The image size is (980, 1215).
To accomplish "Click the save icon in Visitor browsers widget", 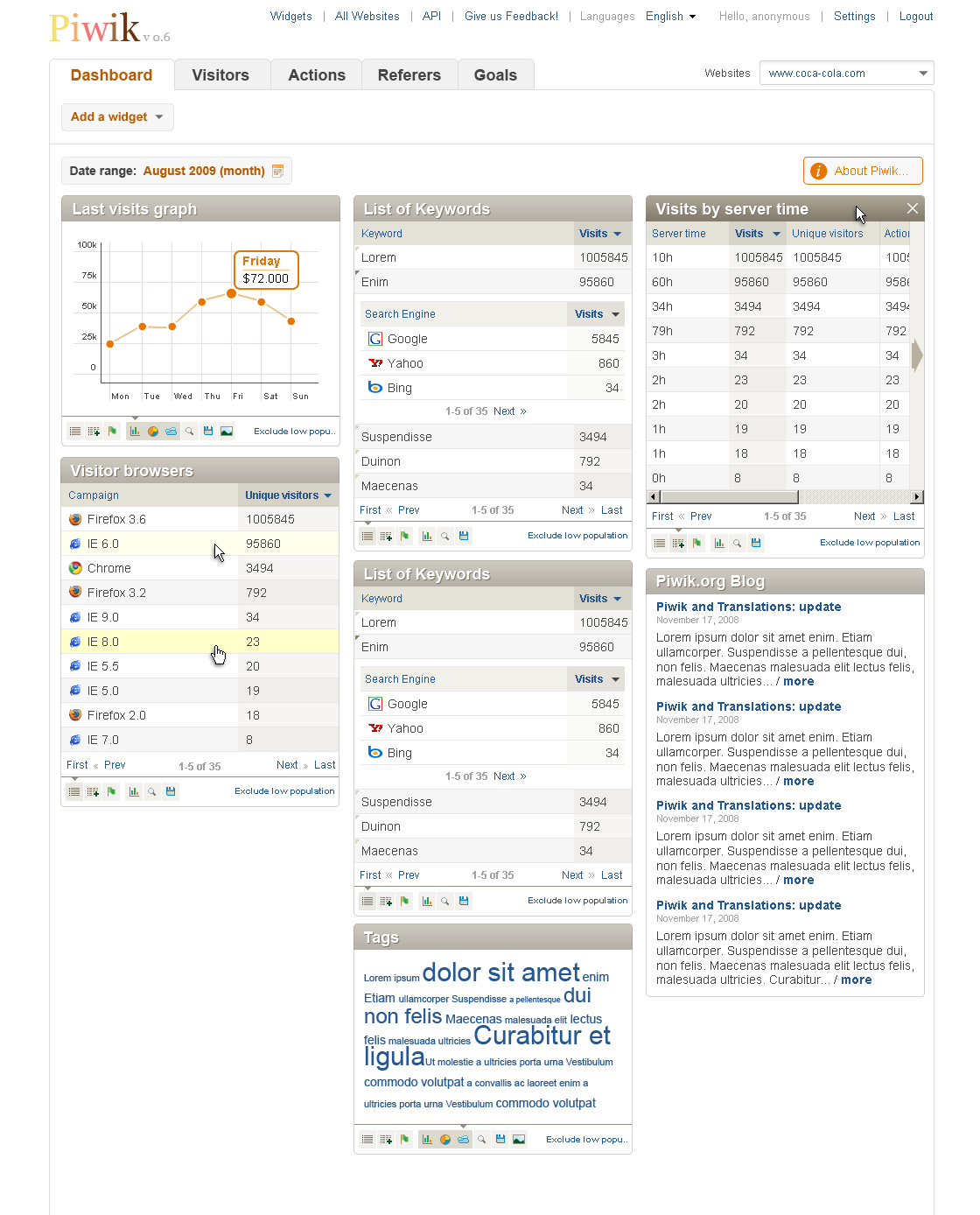I will point(171,792).
